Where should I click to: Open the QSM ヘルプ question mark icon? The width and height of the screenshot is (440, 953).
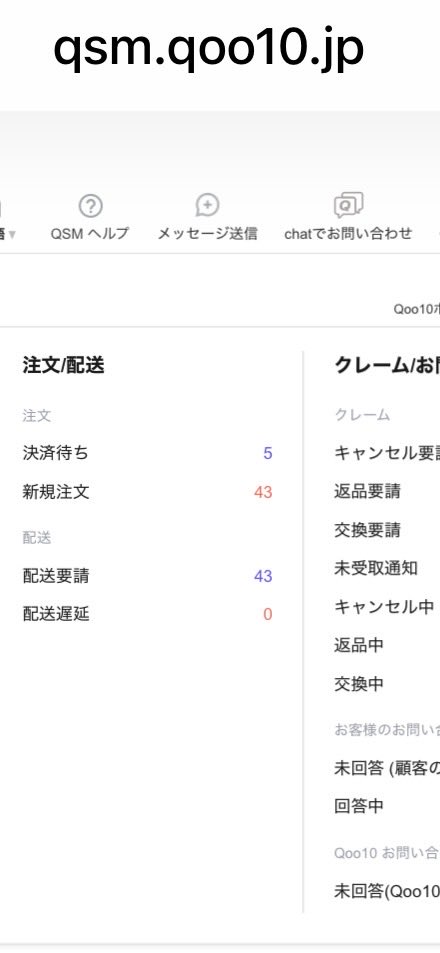coord(91,207)
